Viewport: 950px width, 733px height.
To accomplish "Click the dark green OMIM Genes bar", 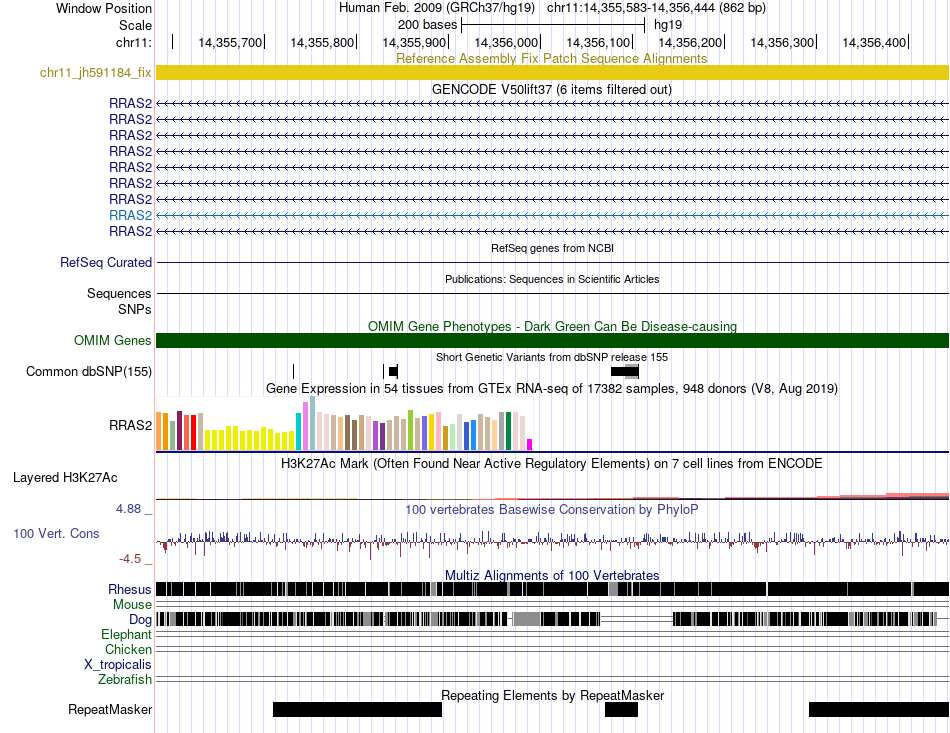I will click(x=552, y=340).
